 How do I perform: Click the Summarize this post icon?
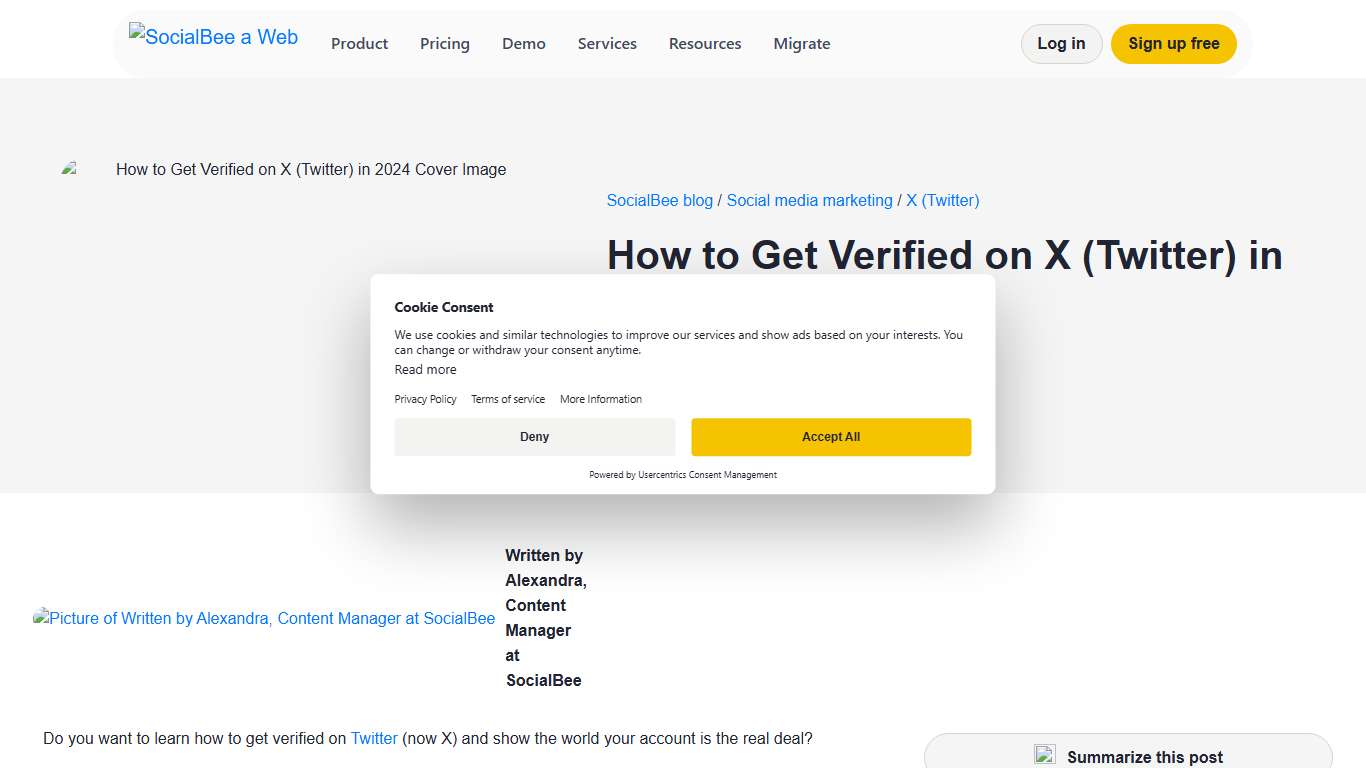point(1045,755)
